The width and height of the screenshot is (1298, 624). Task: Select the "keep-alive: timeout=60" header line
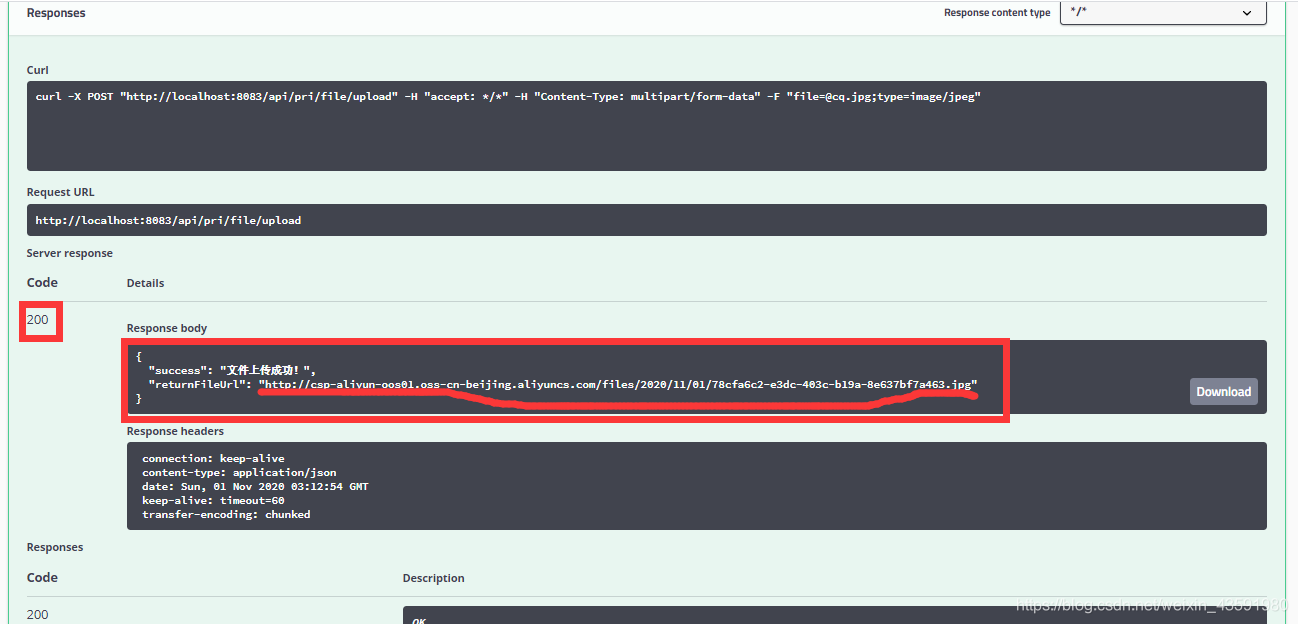click(213, 500)
